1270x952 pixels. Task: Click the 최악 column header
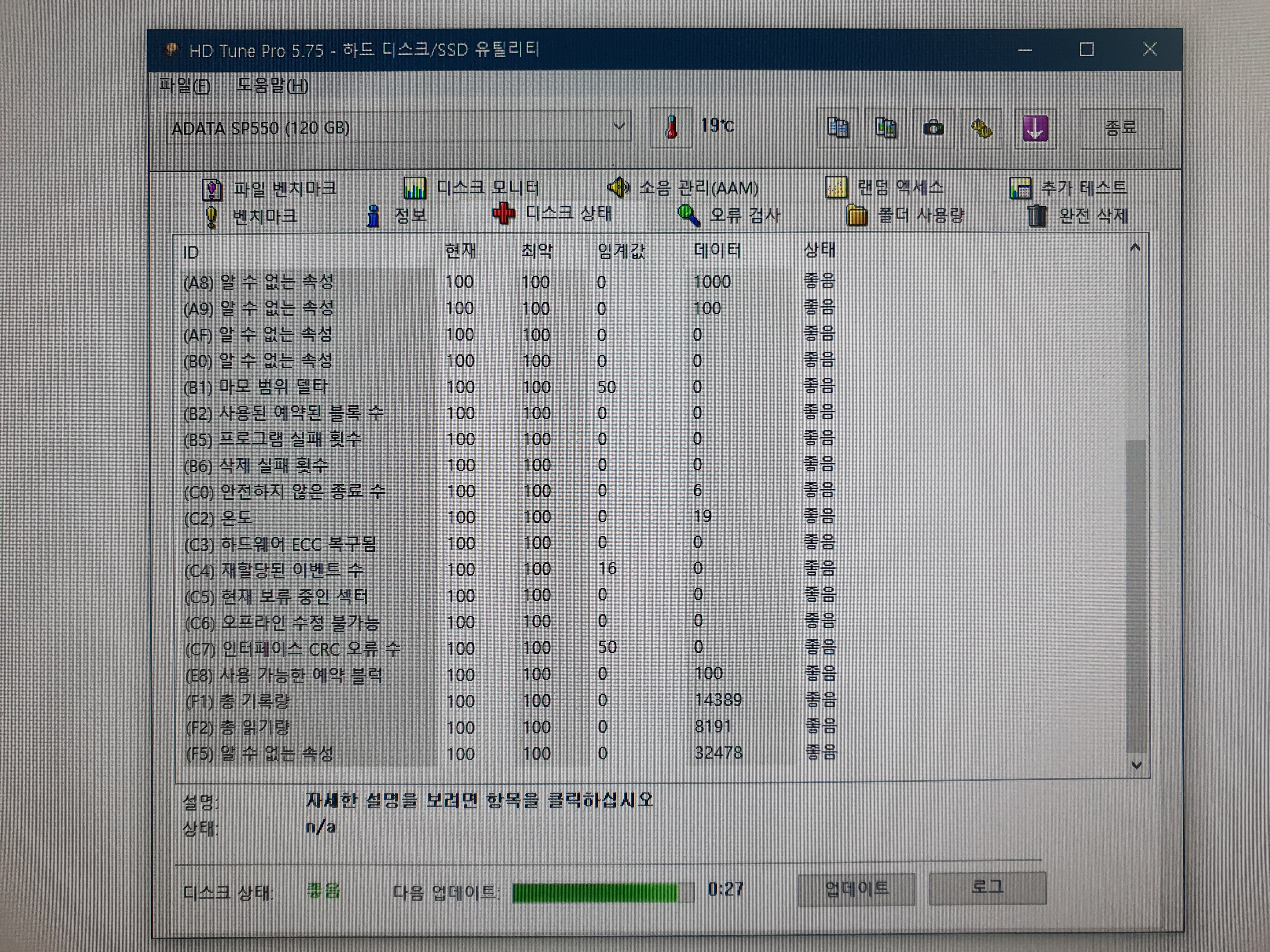point(537,251)
